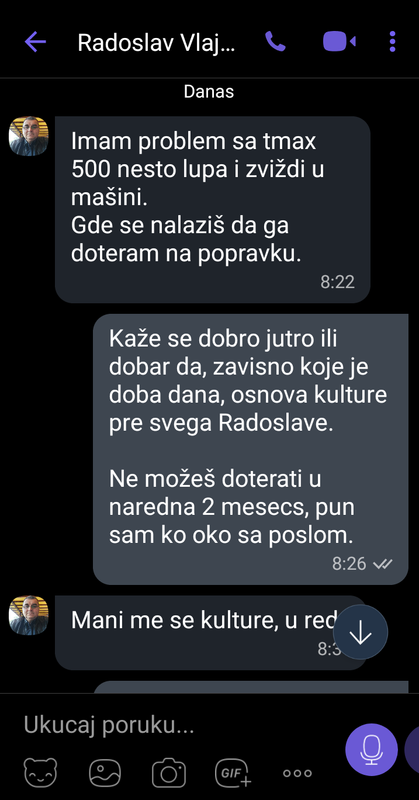This screenshot has width=419, height=800.
Task: Open the GIF creator button
Action: click(233, 772)
